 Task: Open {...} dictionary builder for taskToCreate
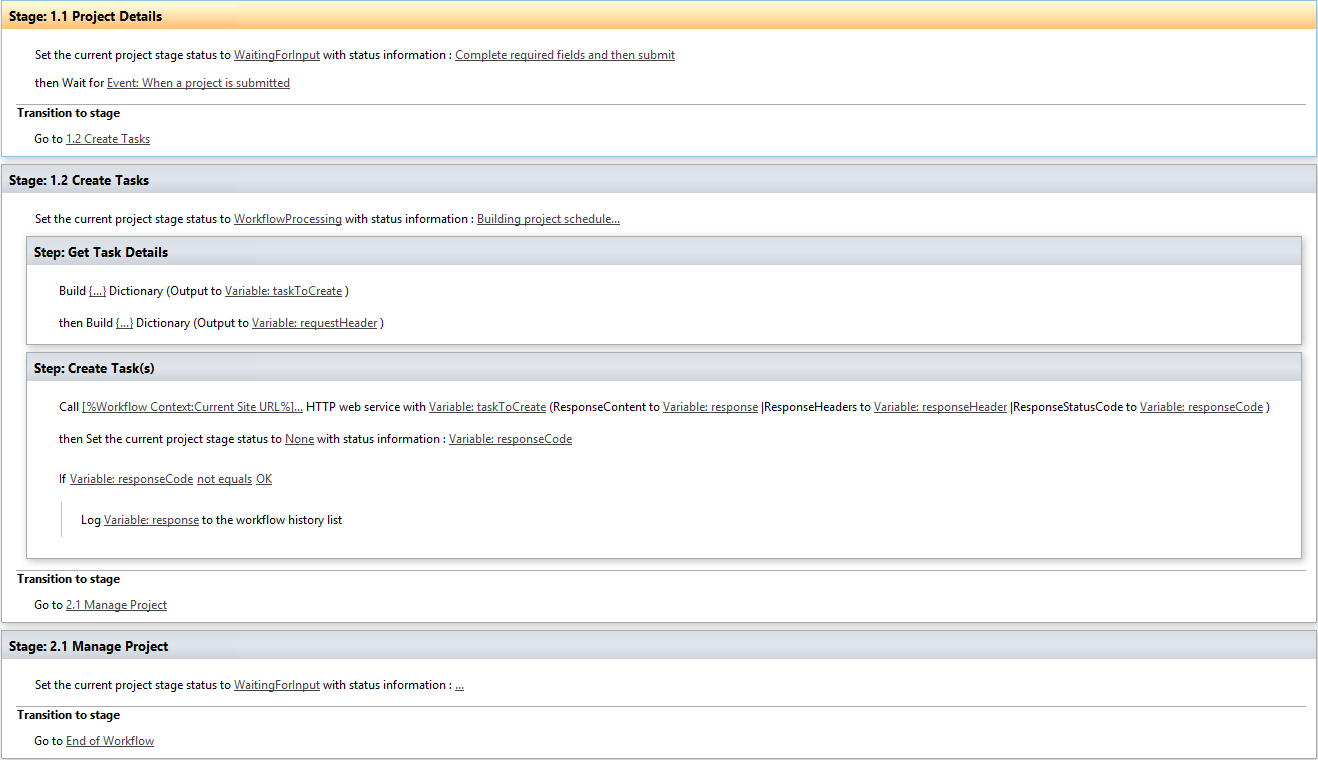point(97,291)
